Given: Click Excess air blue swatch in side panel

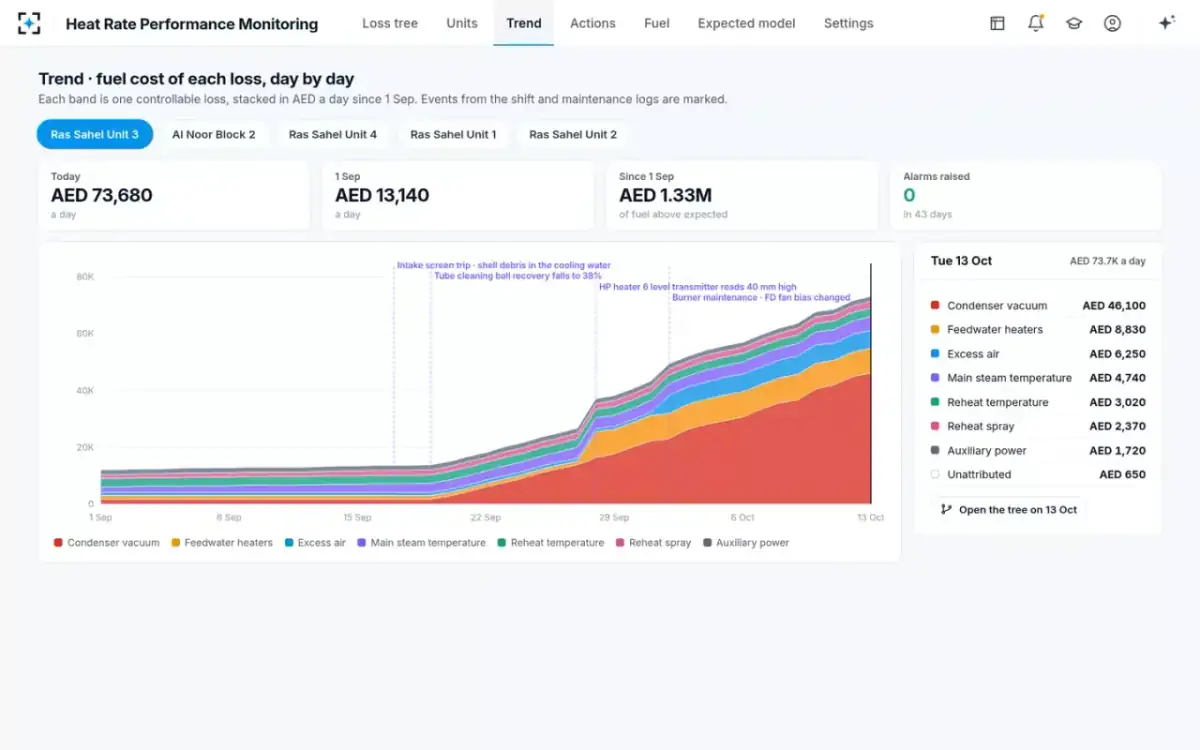Looking at the screenshot, I should click(x=935, y=354).
